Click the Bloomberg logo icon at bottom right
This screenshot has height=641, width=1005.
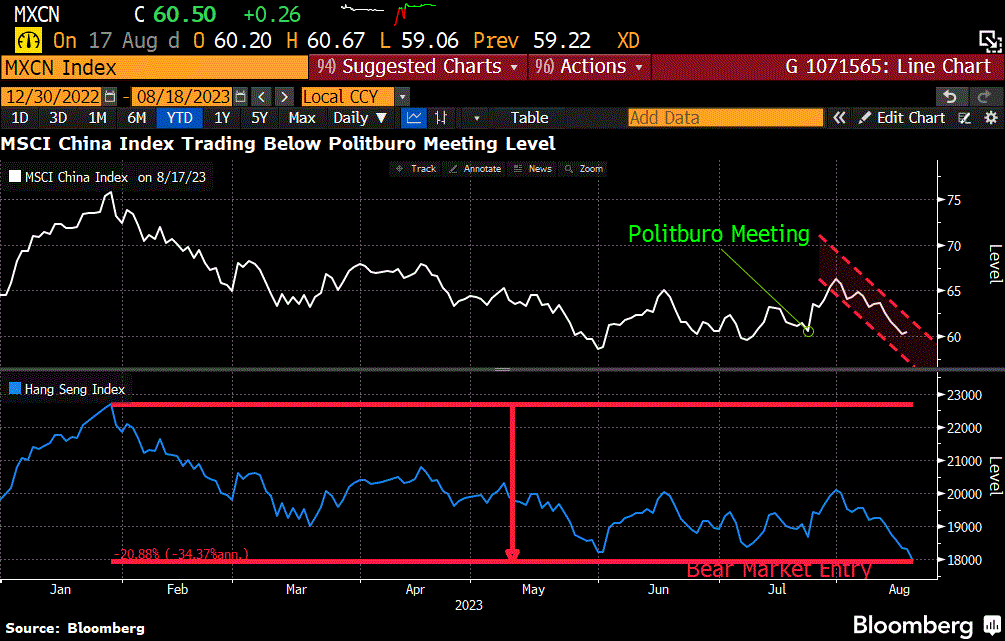(992, 624)
